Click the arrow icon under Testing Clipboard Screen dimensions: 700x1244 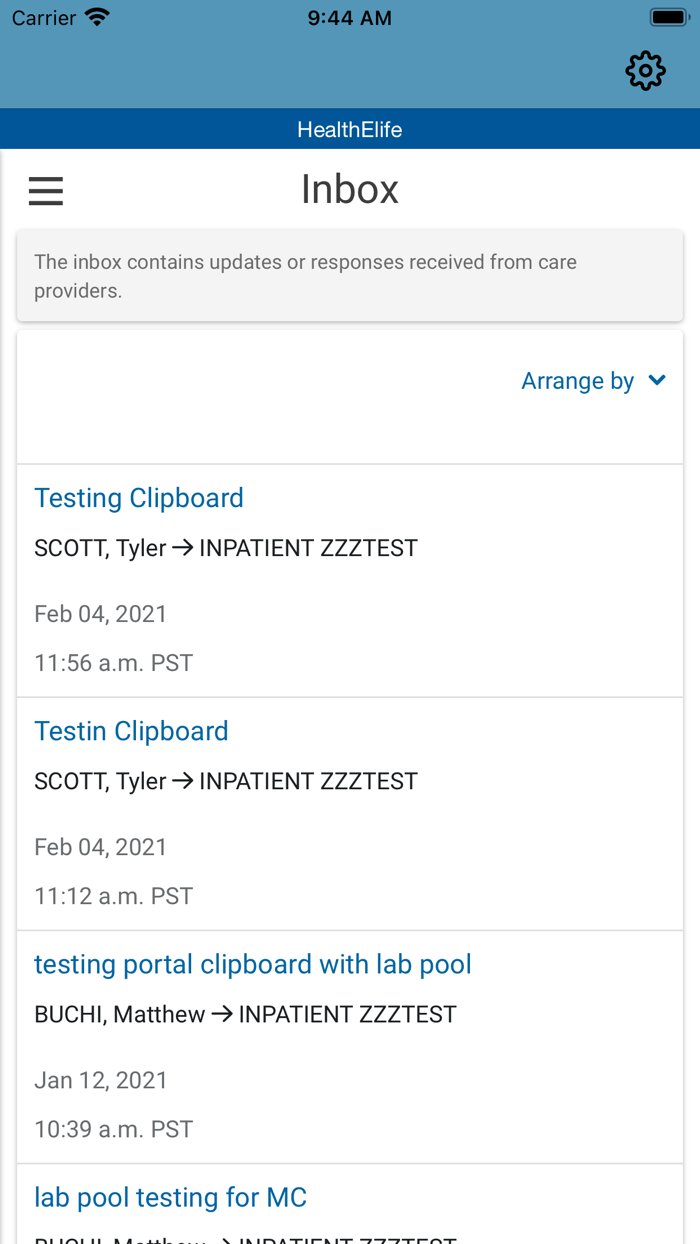click(x=182, y=548)
